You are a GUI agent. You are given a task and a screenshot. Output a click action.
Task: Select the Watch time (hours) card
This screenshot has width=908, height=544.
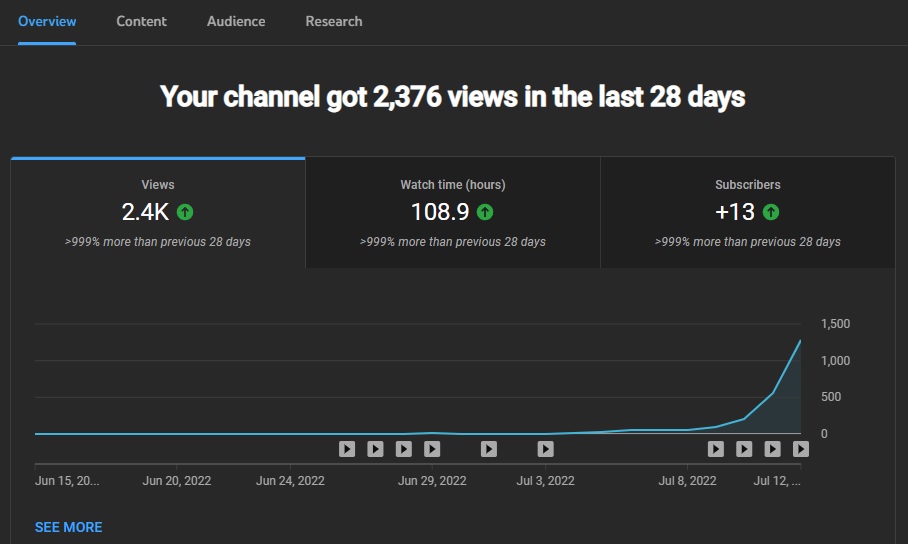pos(453,213)
